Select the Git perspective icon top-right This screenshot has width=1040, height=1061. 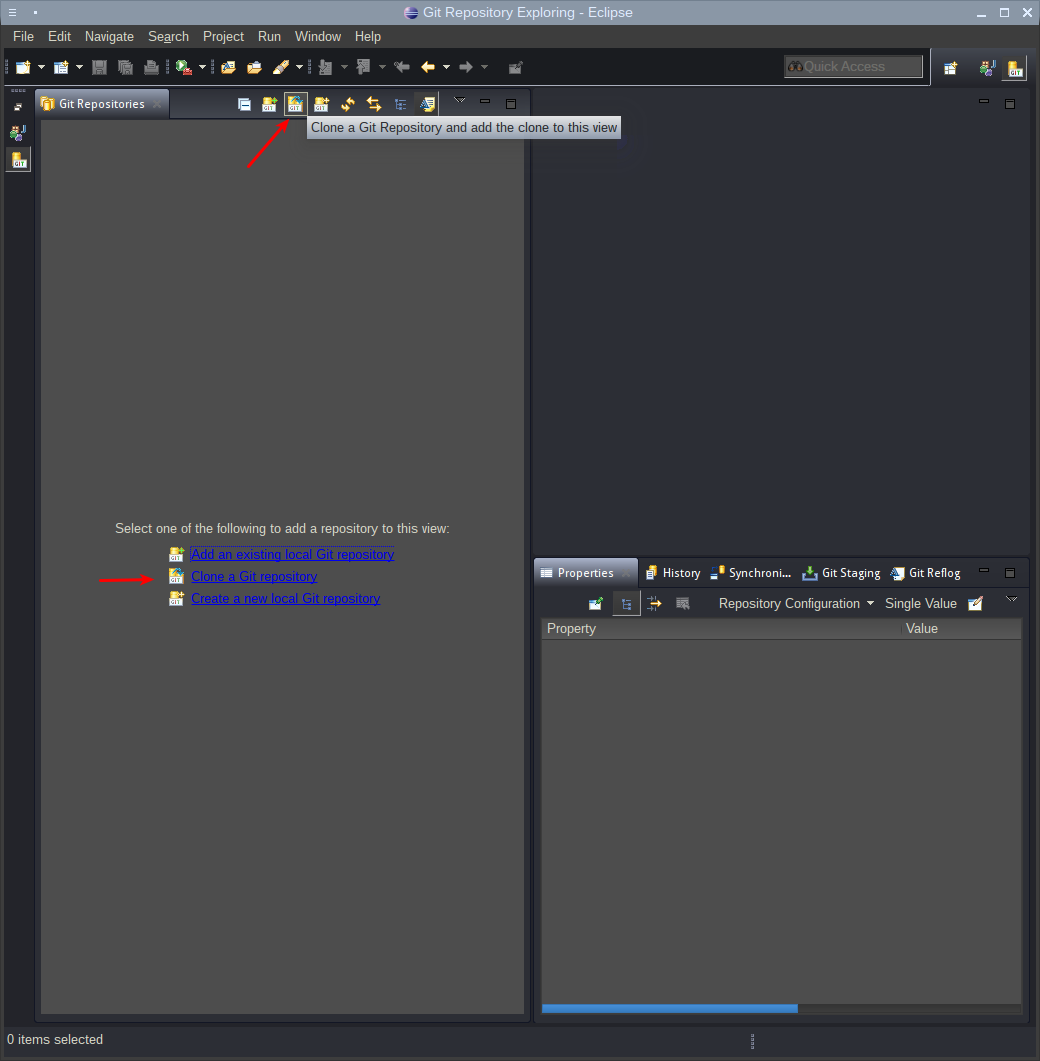tap(1015, 68)
